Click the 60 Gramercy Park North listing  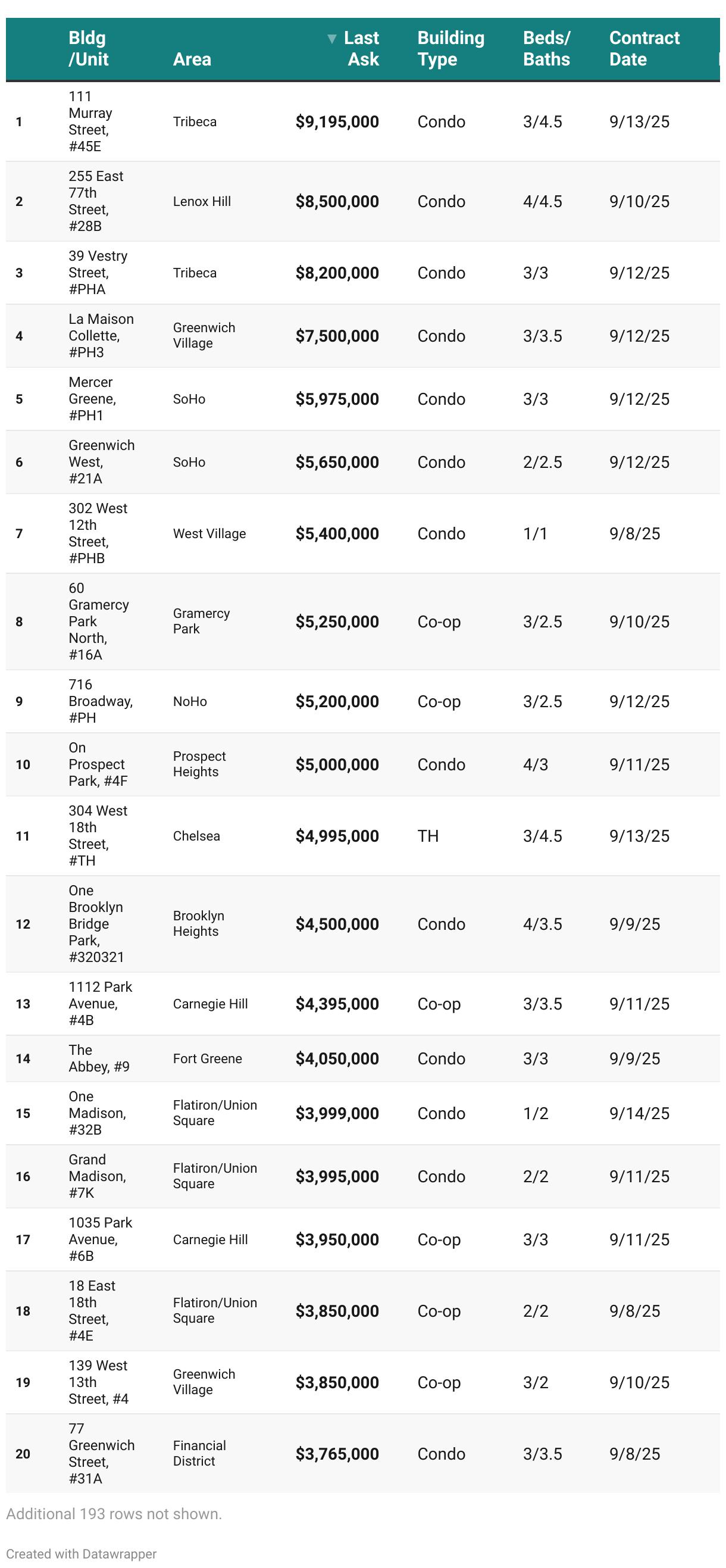(98, 621)
